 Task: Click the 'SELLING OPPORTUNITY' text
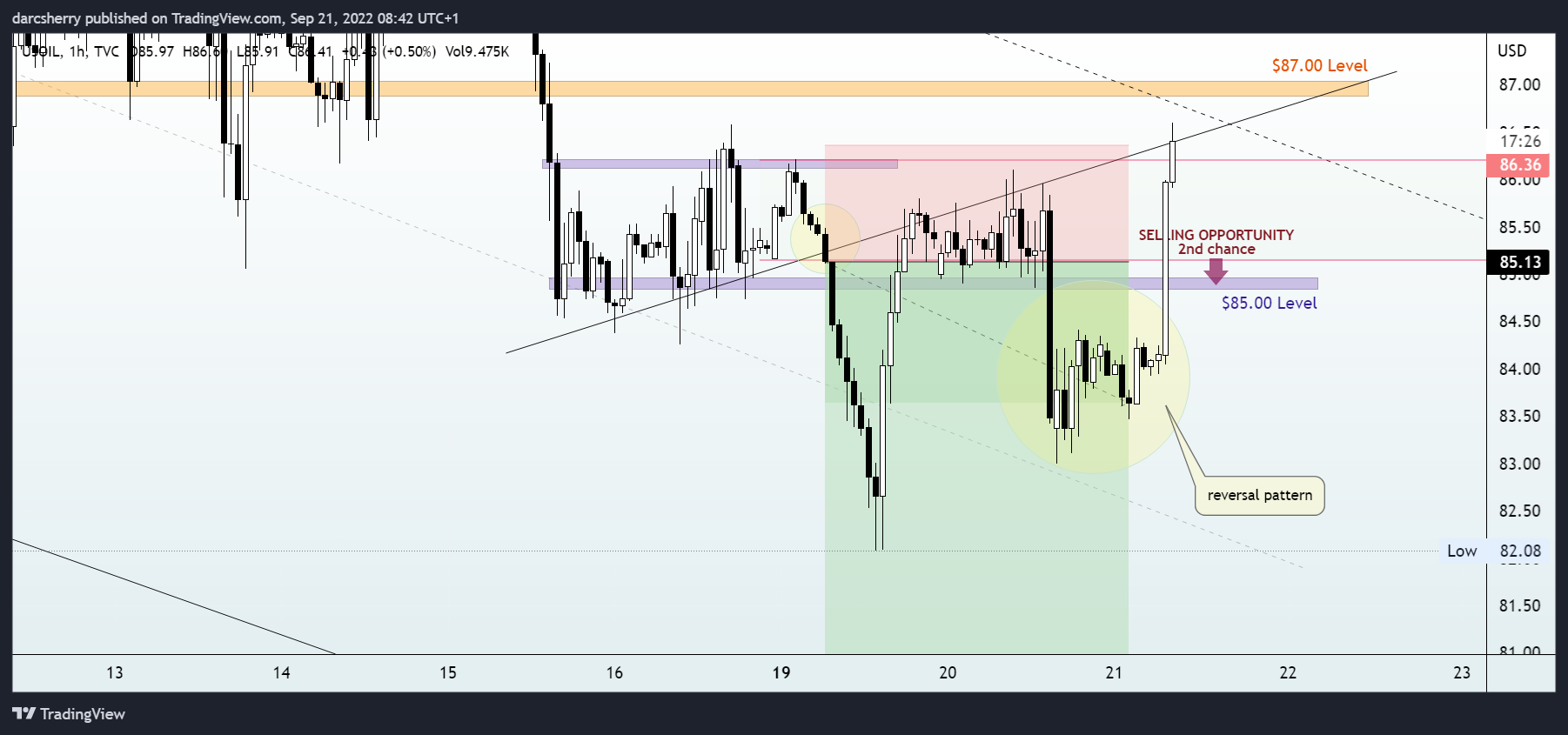tap(1216, 235)
